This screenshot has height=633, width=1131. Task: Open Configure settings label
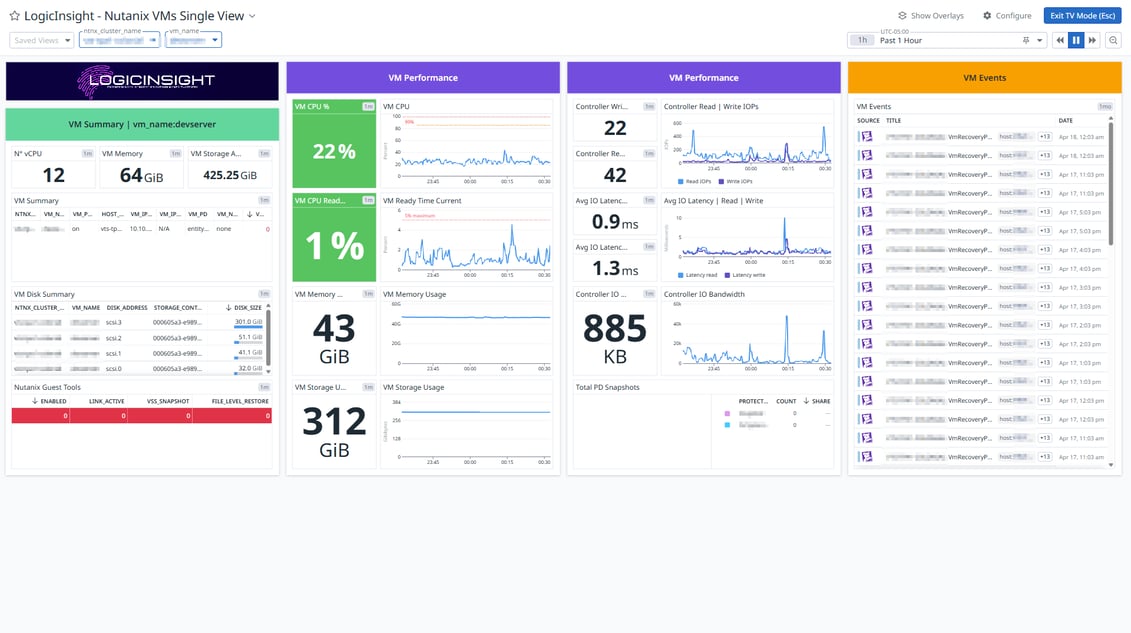tap(1013, 16)
